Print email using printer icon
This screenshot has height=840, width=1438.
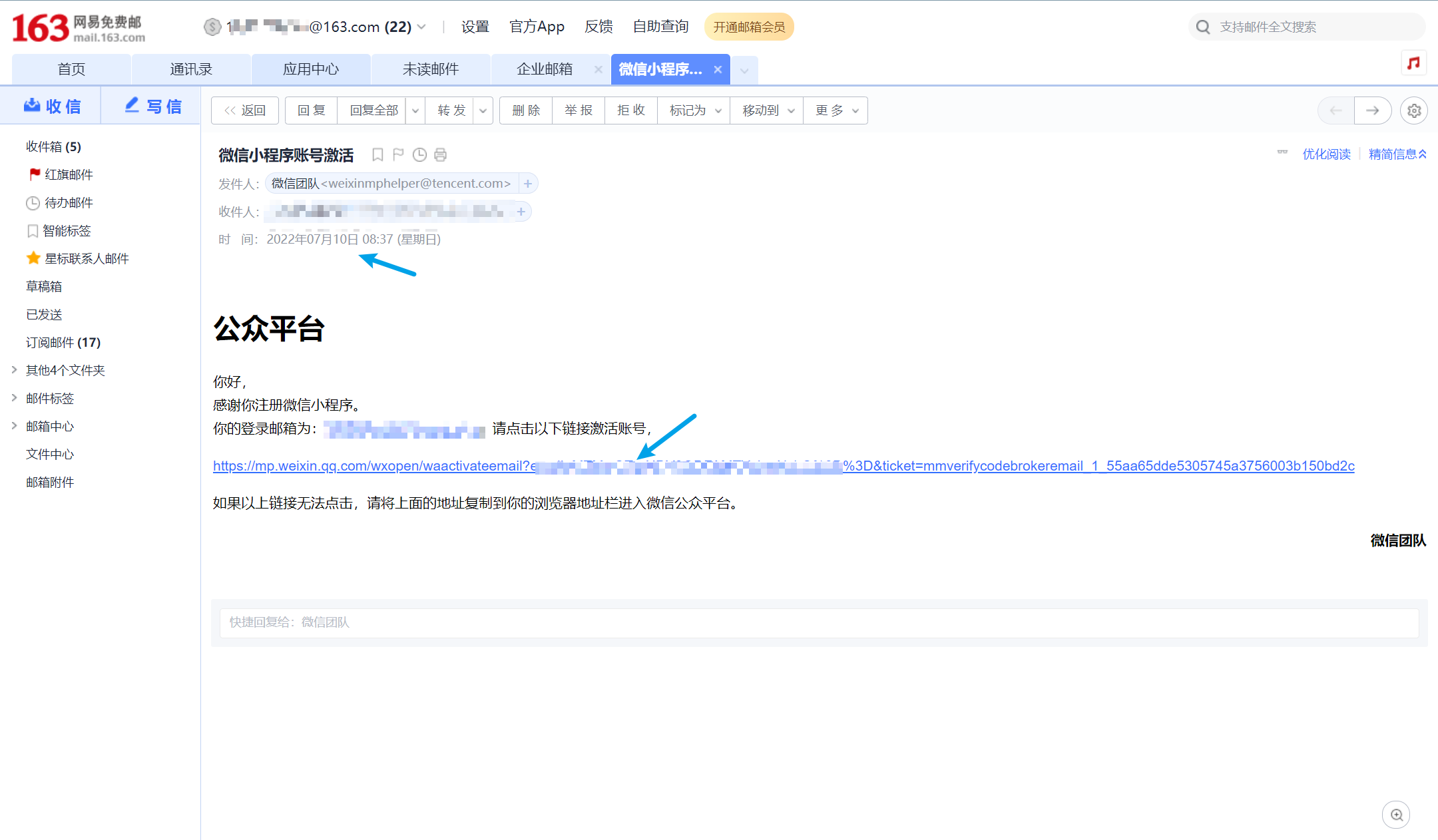click(x=440, y=155)
